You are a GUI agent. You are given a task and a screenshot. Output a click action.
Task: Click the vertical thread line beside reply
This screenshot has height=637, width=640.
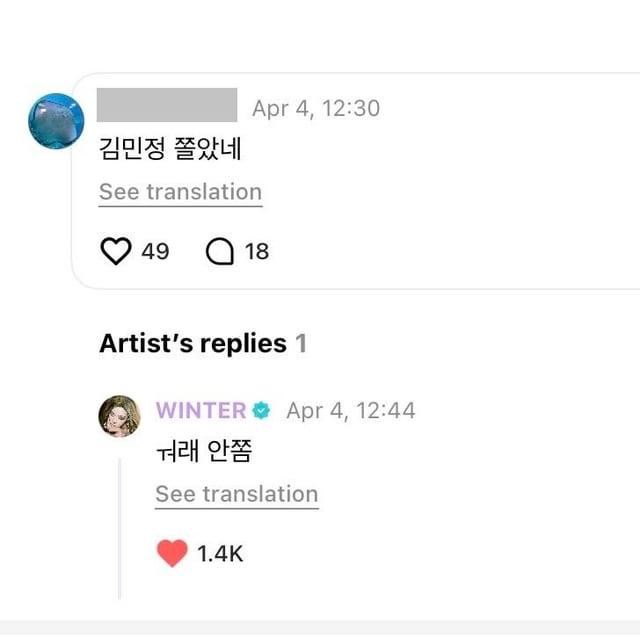pos(119,528)
